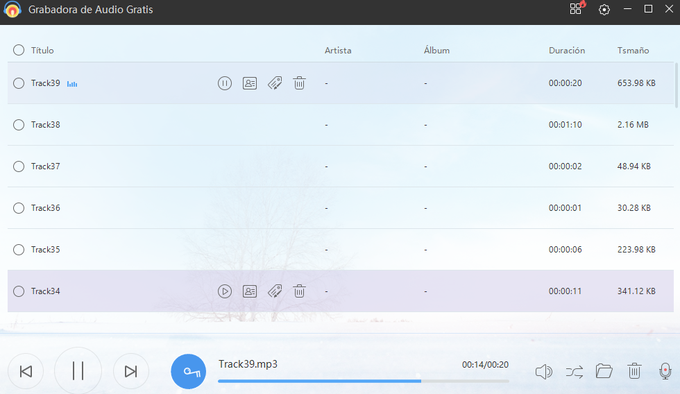This screenshot has height=394, width=680.
Task: Open the volume speaker control
Action: [543, 371]
